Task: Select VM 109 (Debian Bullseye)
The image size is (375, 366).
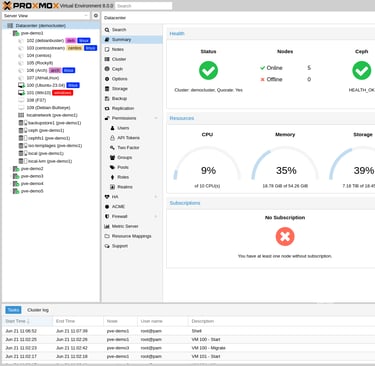Action: click(x=48, y=108)
